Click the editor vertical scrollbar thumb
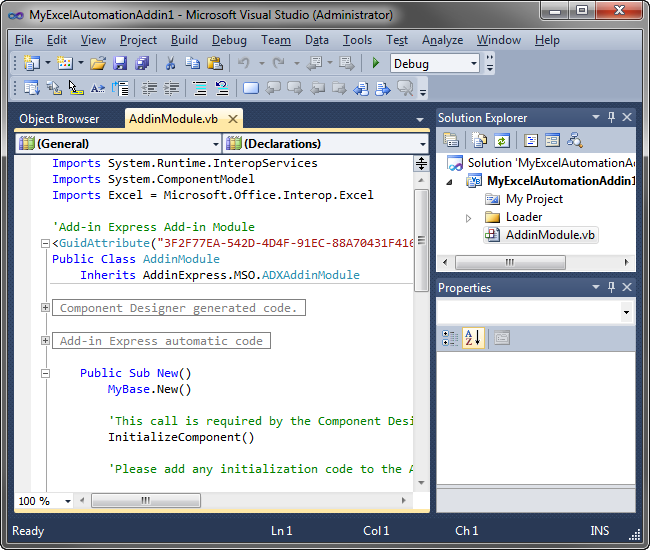The image size is (650, 550). click(x=422, y=240)
